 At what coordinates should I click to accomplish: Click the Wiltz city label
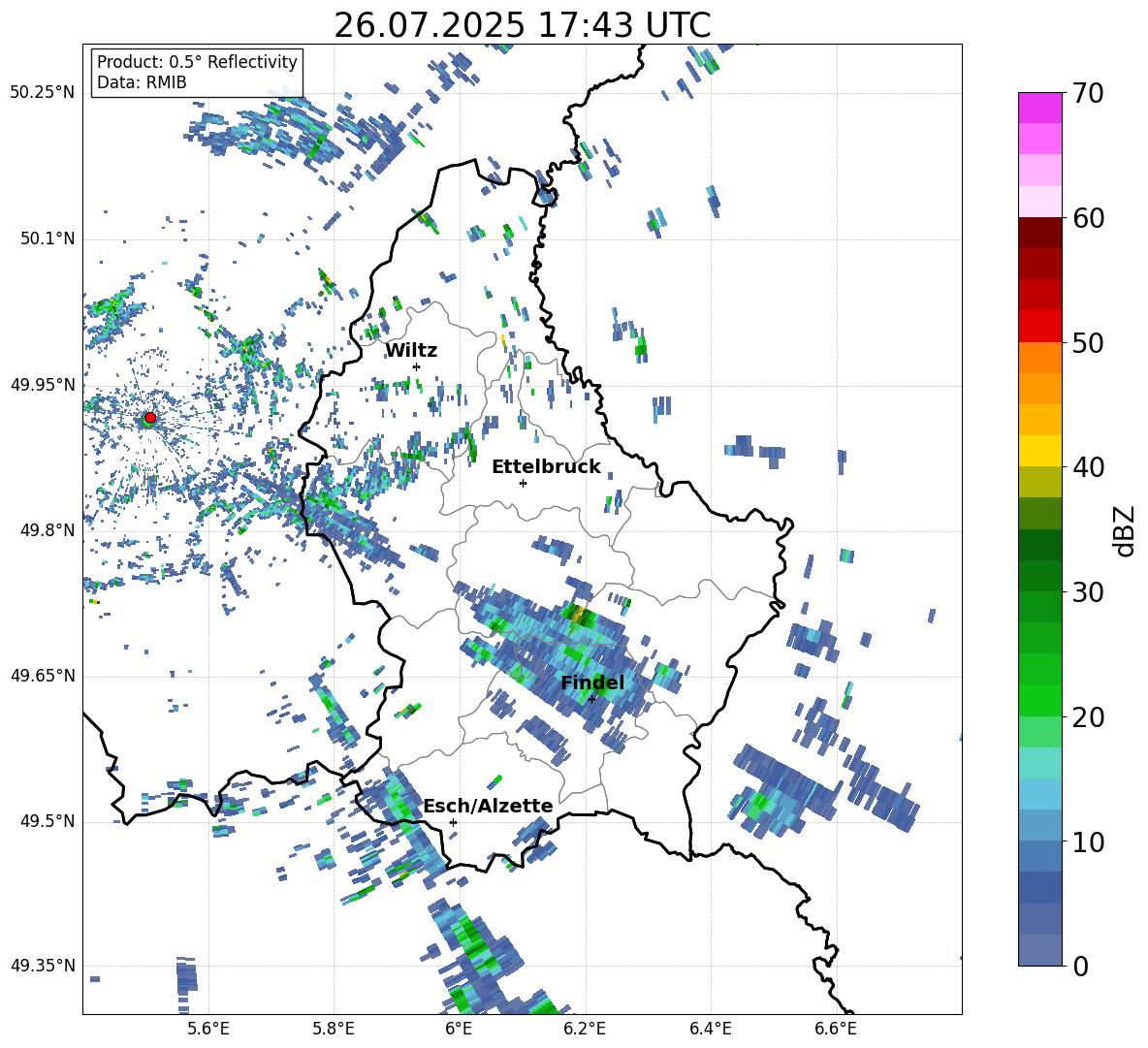(411, 351)
